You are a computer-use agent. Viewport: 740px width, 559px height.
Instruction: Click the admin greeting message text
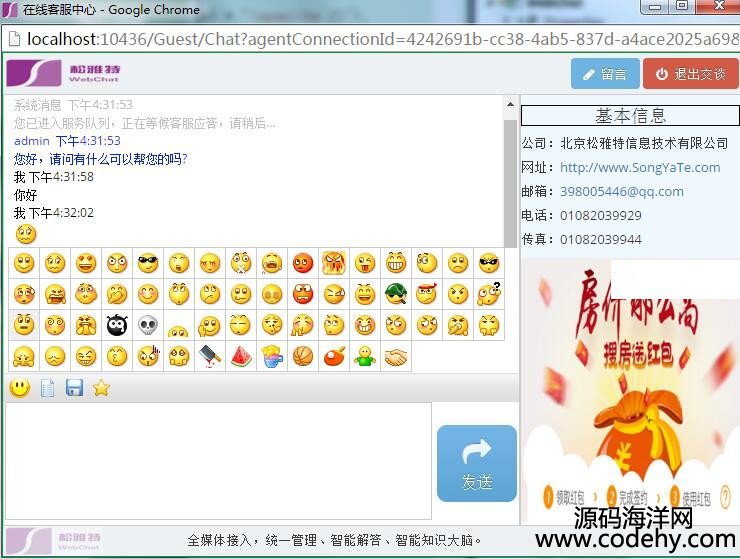pyautogui.click(x=101, y=159)
